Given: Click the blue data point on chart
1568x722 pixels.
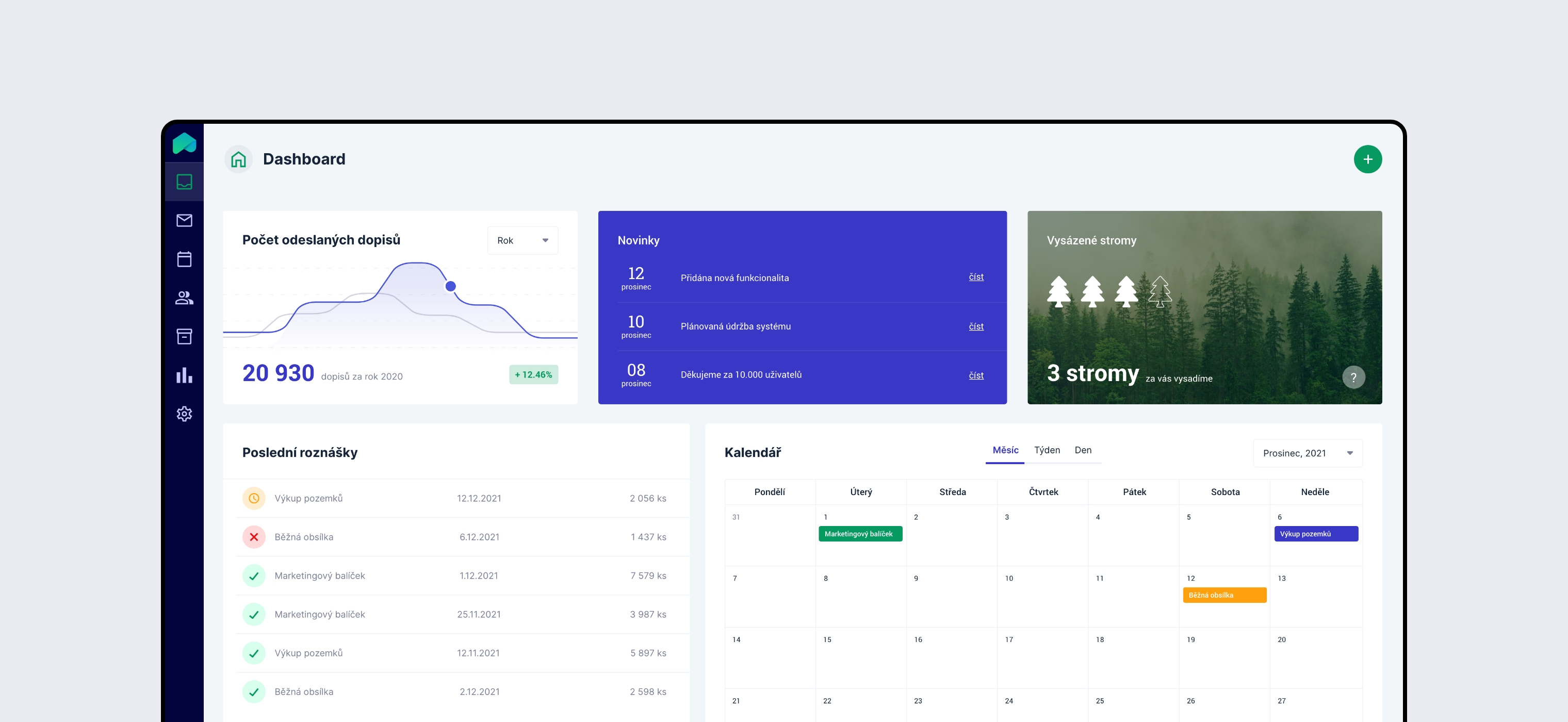Looking at the screenshot, I should pyautogui.click(x=450, y=286).
